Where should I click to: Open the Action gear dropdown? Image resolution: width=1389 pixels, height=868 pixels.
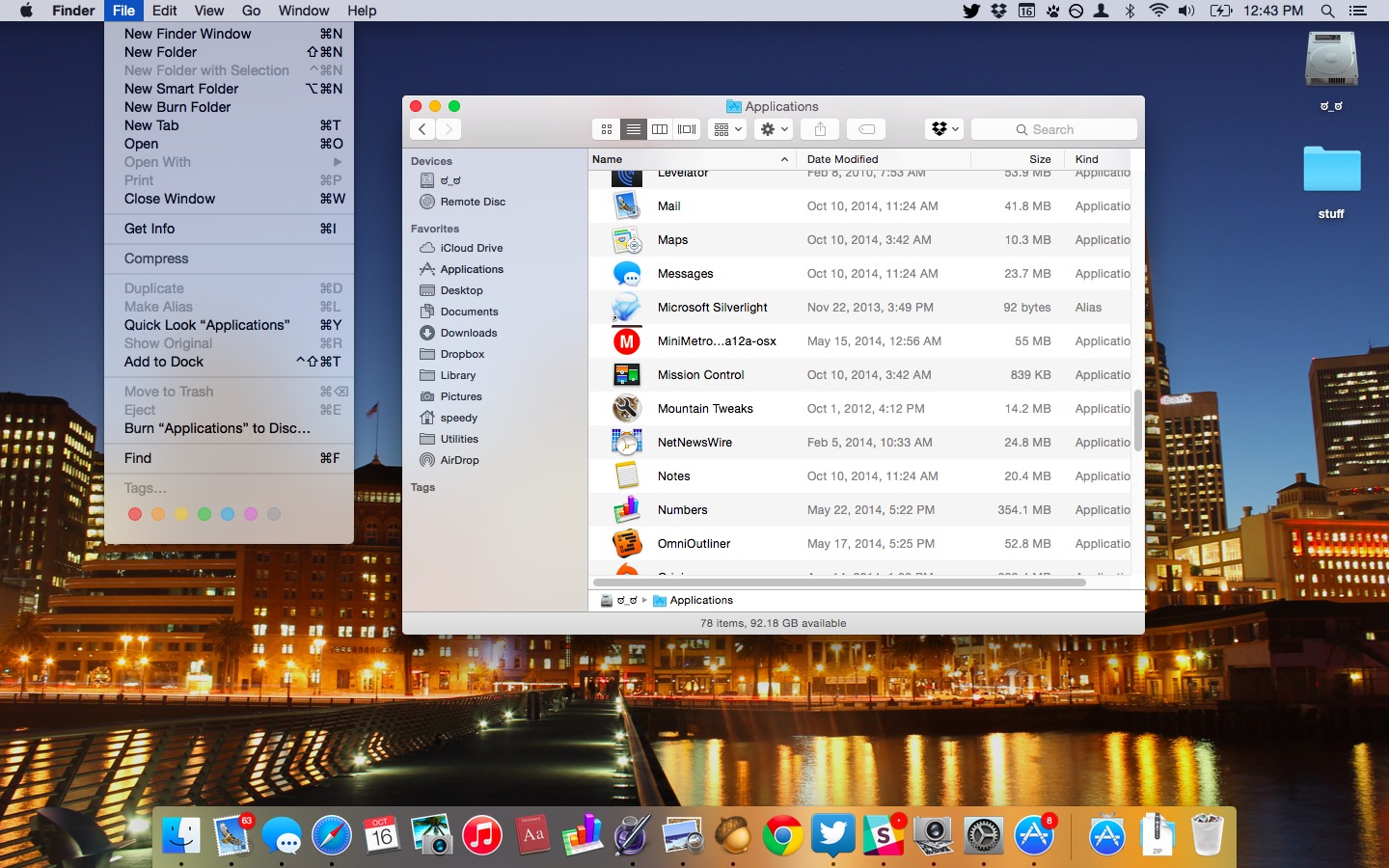774,129
